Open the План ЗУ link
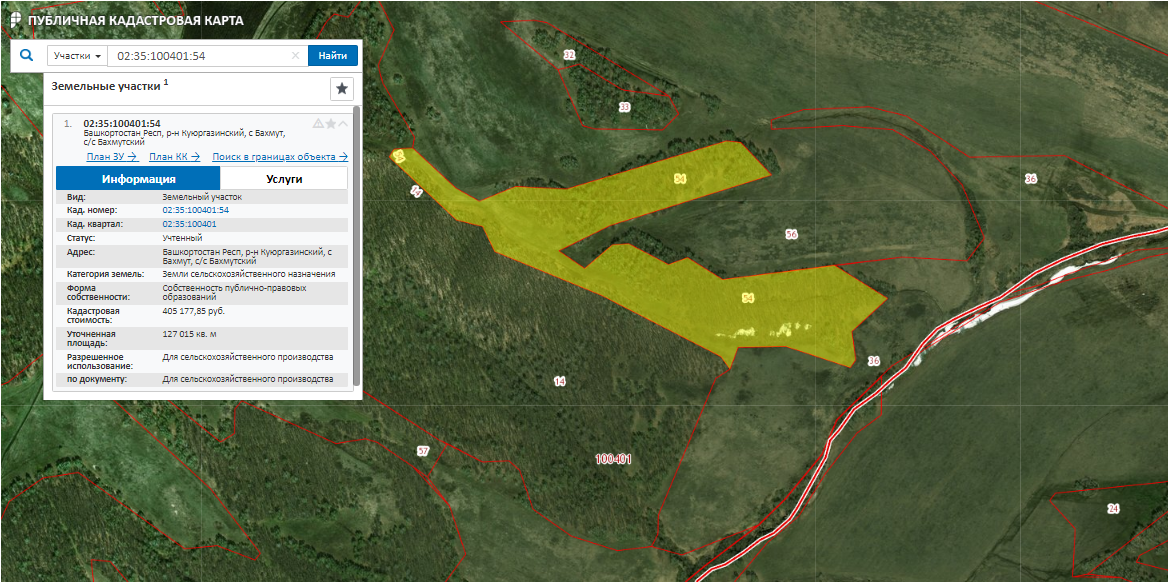1169x583 pixels. [111, 157]
